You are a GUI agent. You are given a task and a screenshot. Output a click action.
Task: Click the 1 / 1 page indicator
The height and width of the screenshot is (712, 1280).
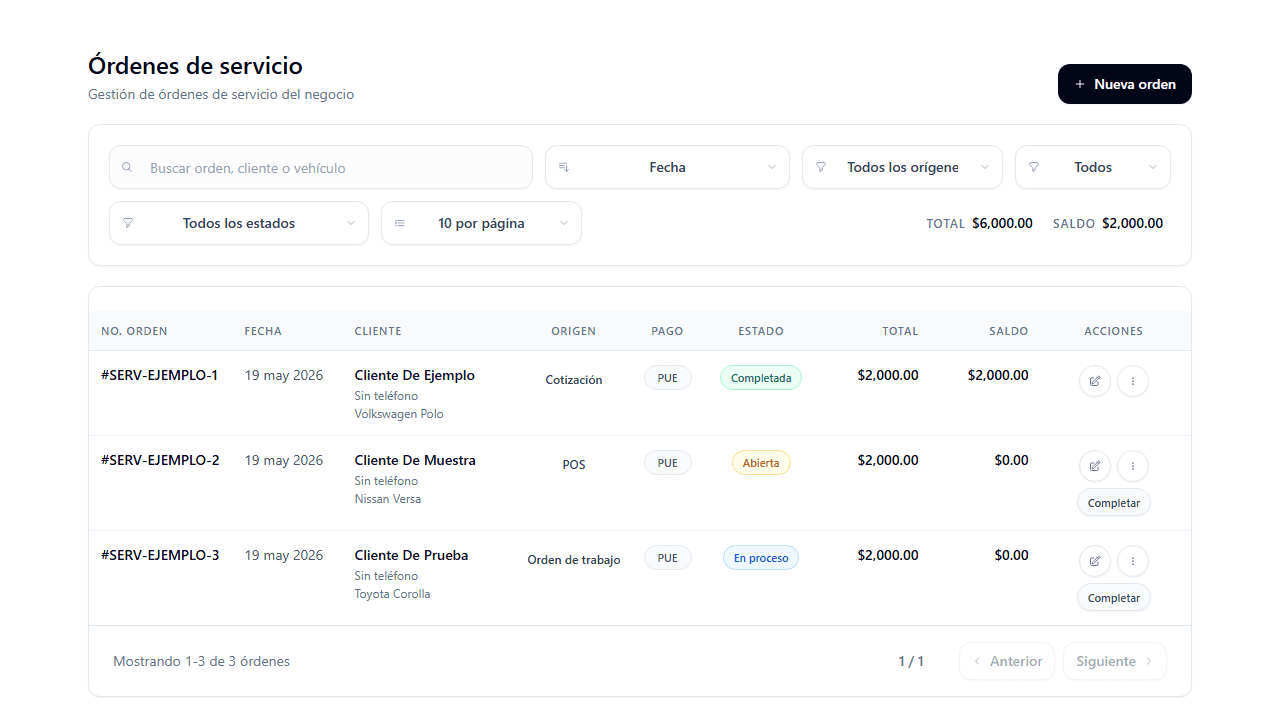coord(911,661)
